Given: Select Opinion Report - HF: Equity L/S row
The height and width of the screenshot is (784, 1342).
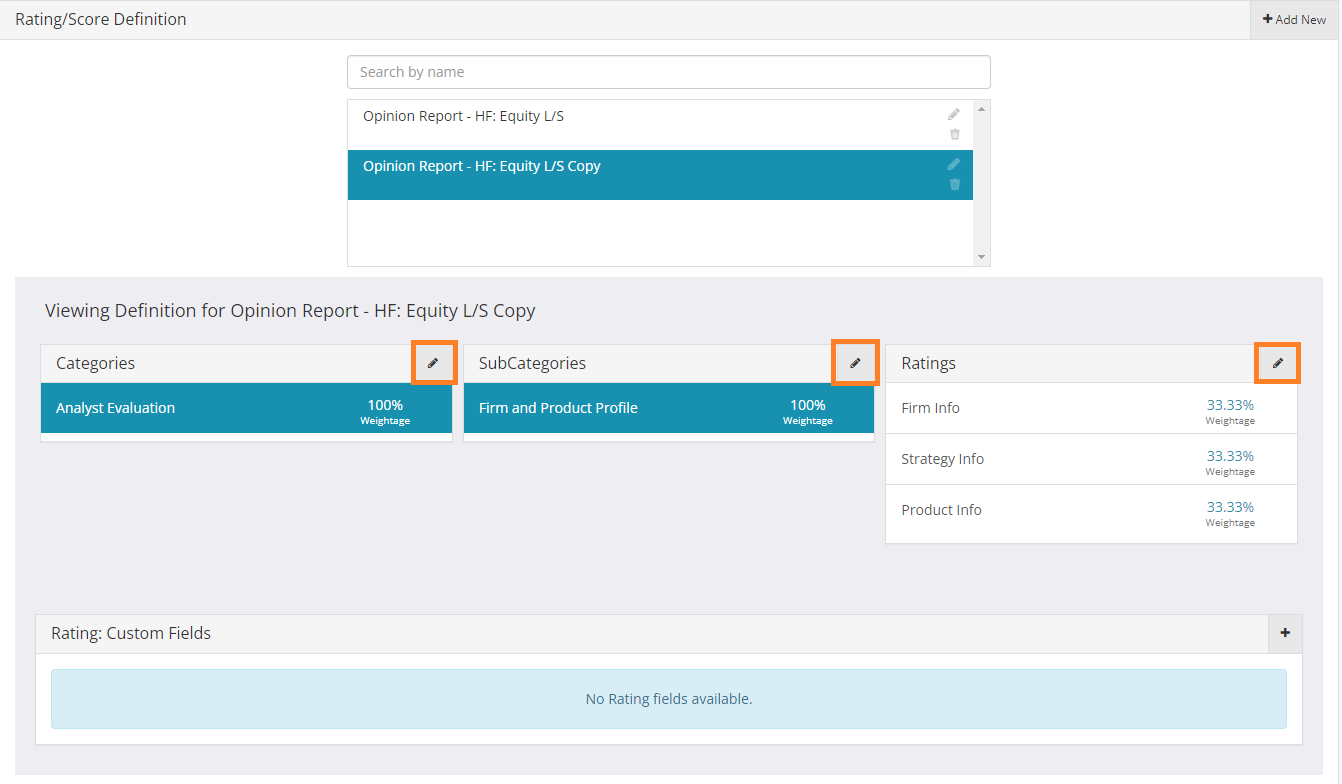Looking at the screenshot, I should (x=660, y=125).
